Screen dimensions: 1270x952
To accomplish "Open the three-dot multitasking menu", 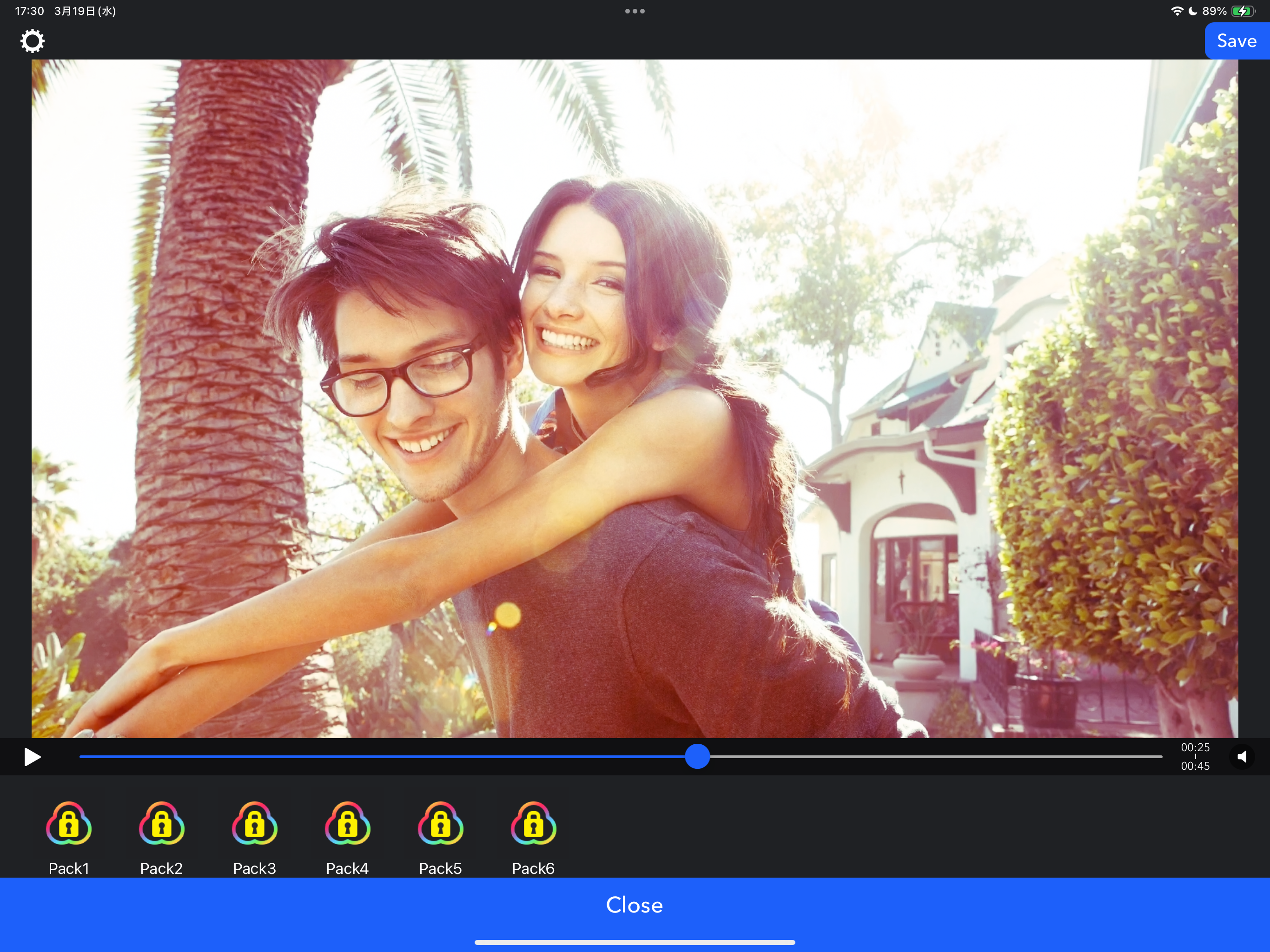I will (635, 11).
